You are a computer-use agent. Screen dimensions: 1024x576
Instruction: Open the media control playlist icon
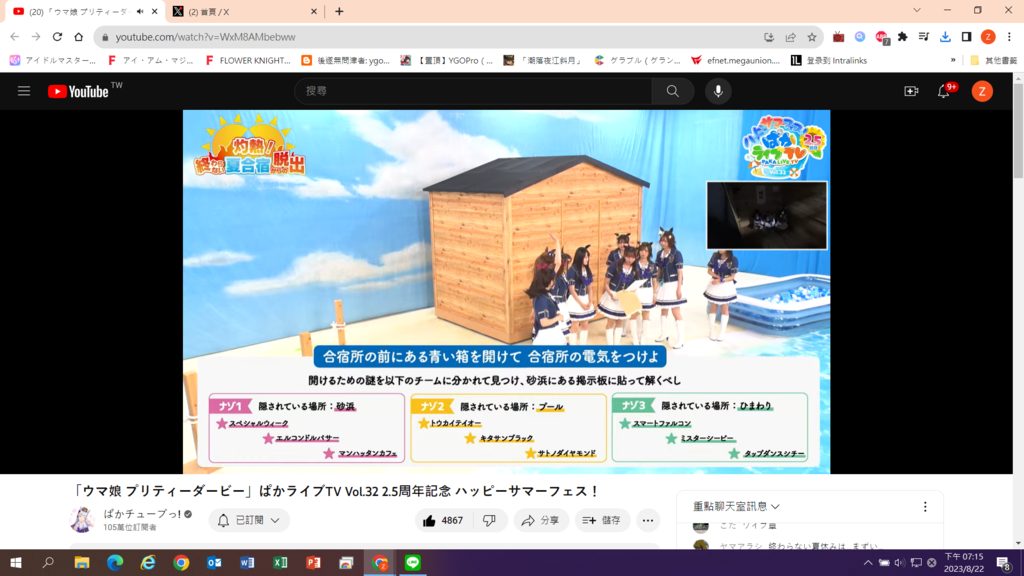pyautogui.click(x=923, y=37)
